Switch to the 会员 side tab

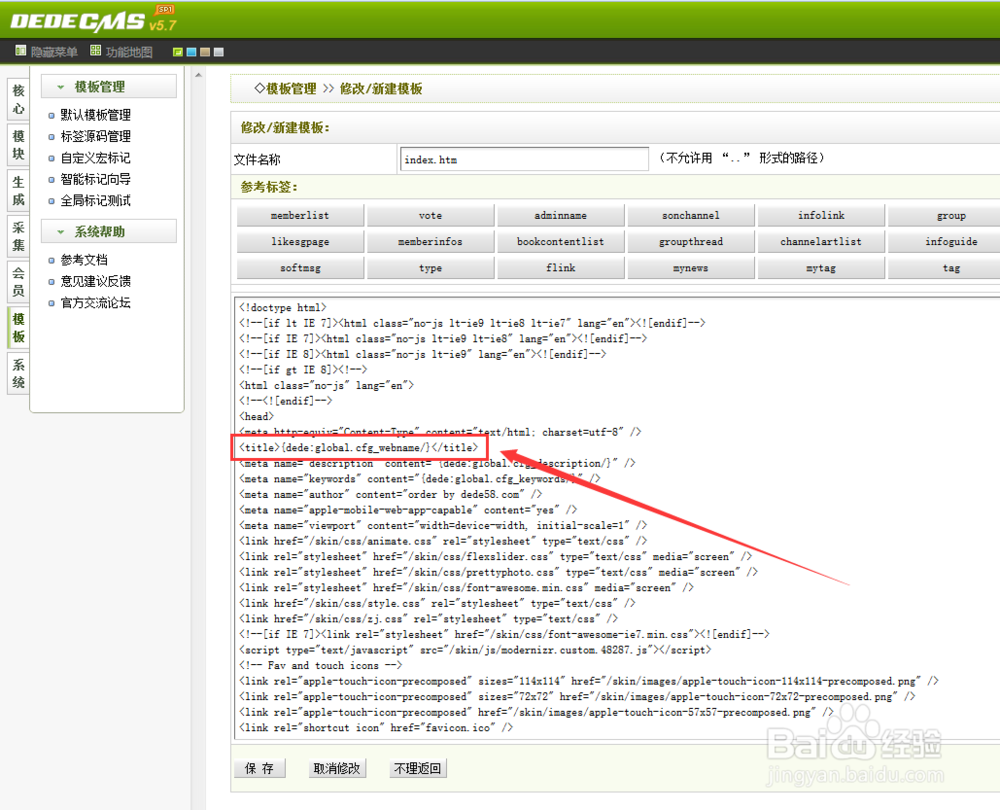18,282
